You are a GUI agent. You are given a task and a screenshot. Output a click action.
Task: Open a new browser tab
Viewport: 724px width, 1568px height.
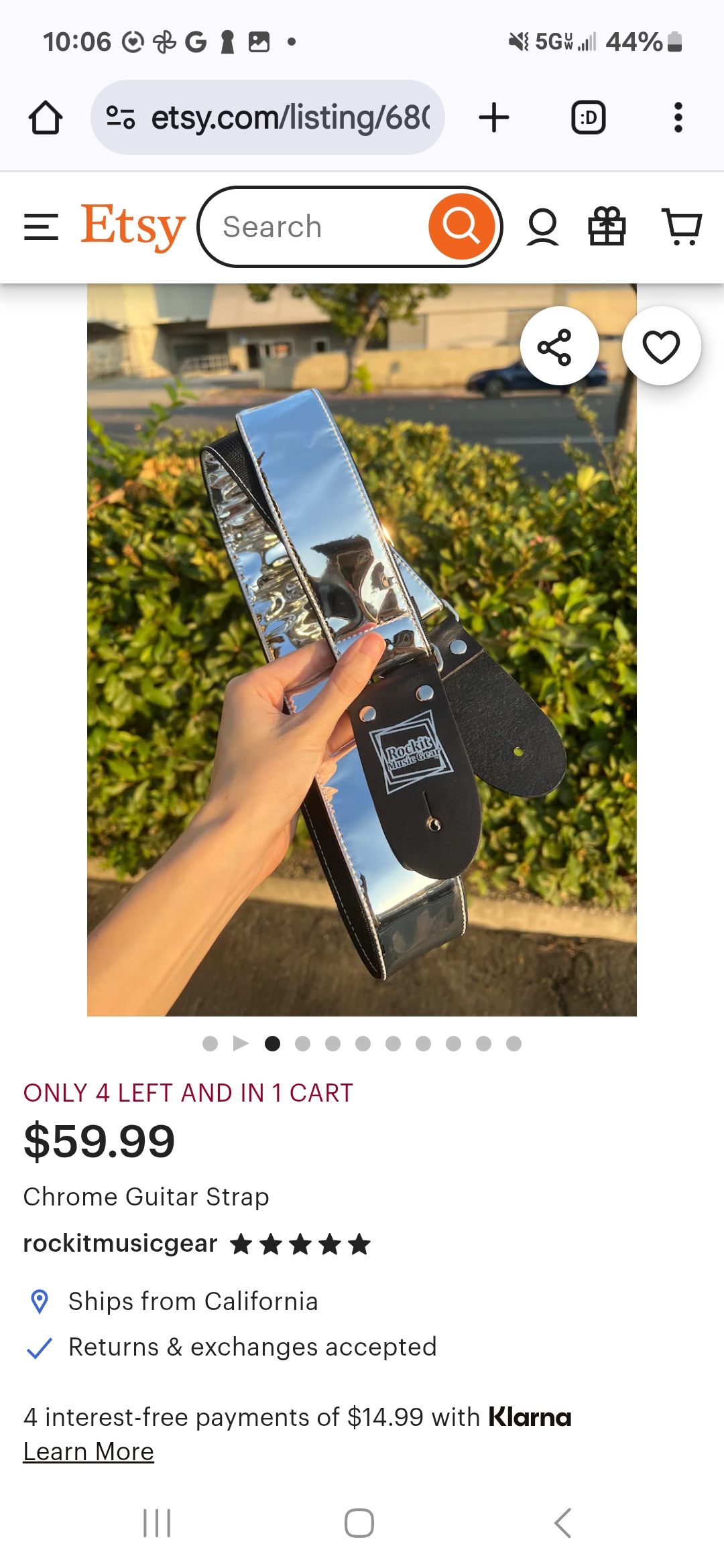494,118
